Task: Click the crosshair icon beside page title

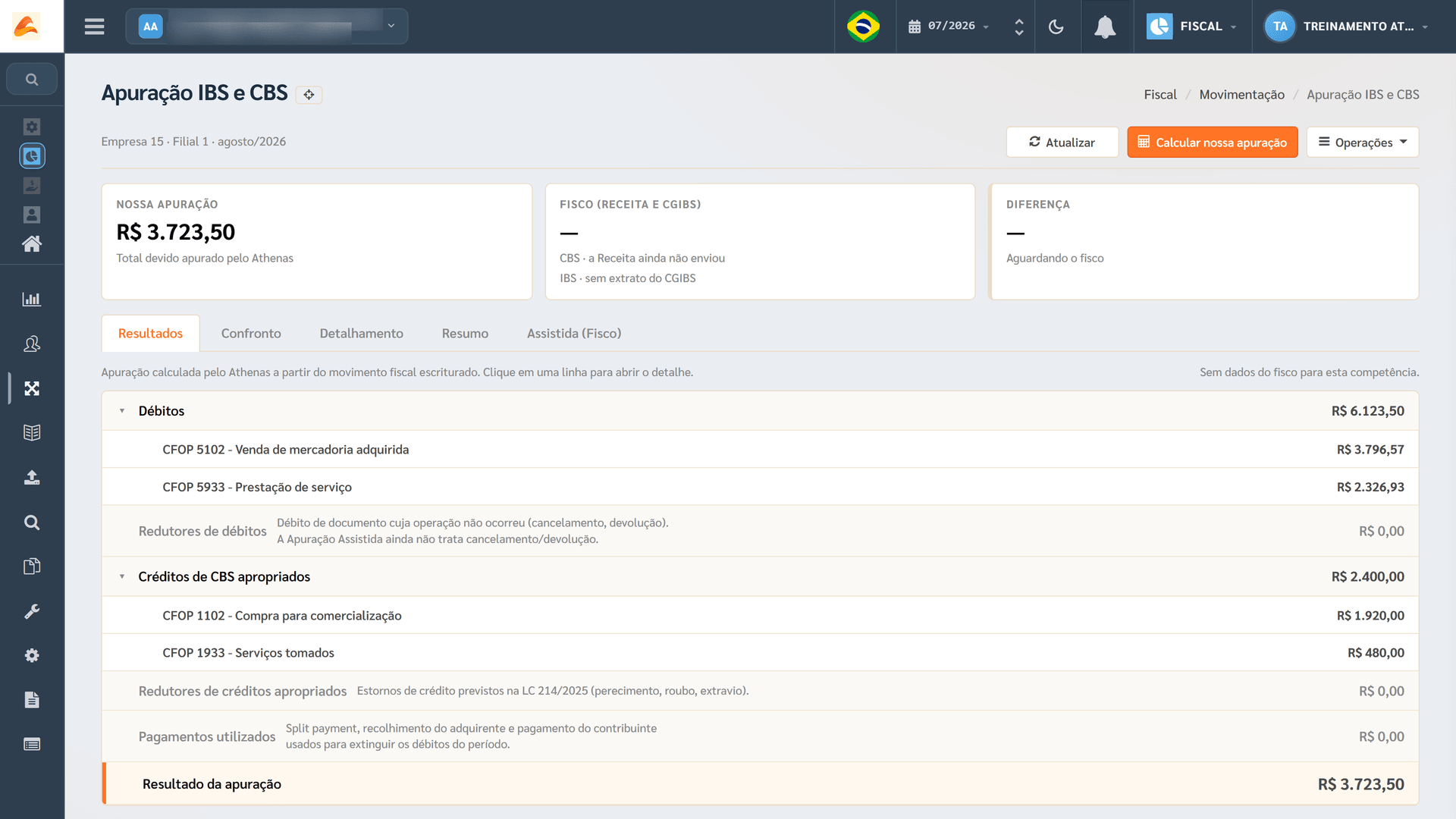Action: 309,95
